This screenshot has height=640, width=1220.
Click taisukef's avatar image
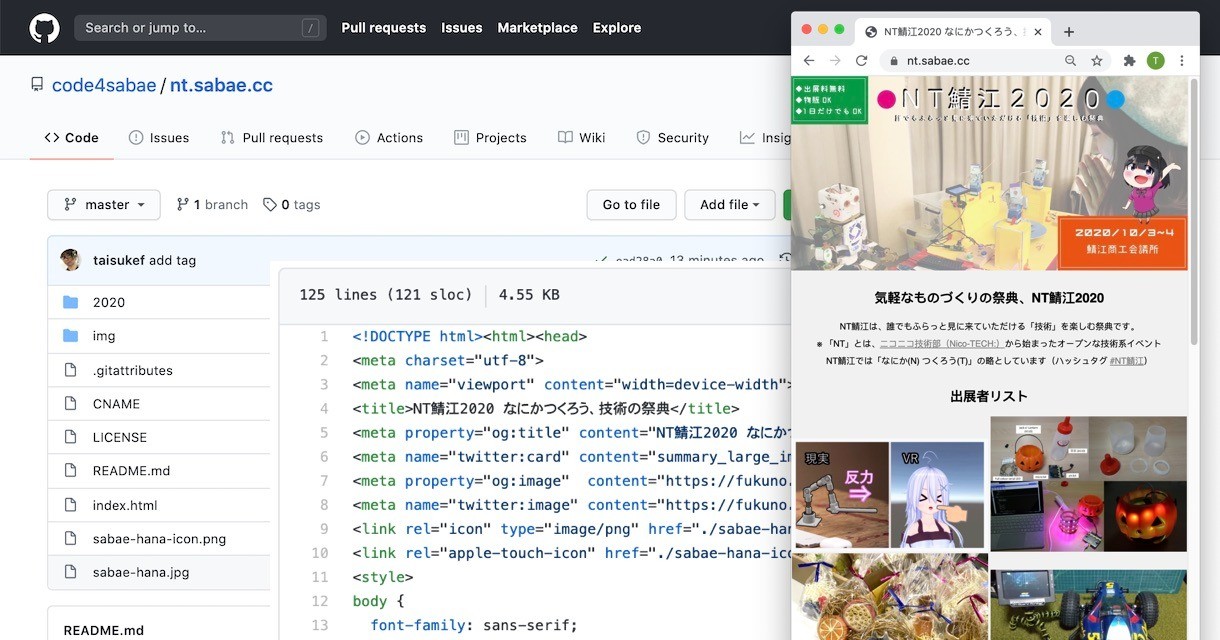click(x=71, y=260)
